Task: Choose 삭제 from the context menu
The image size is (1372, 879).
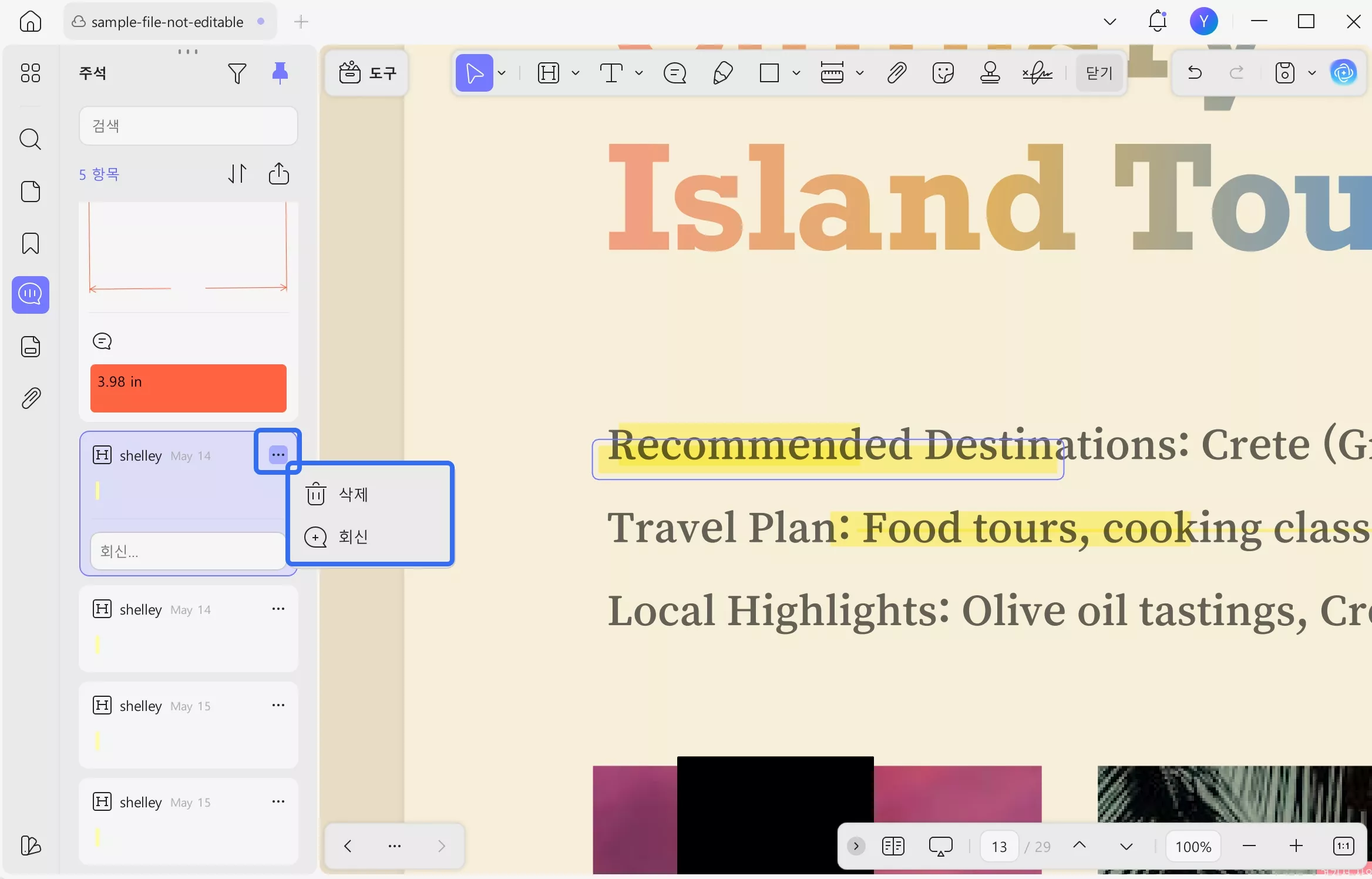Action: [x=353, y=494]
